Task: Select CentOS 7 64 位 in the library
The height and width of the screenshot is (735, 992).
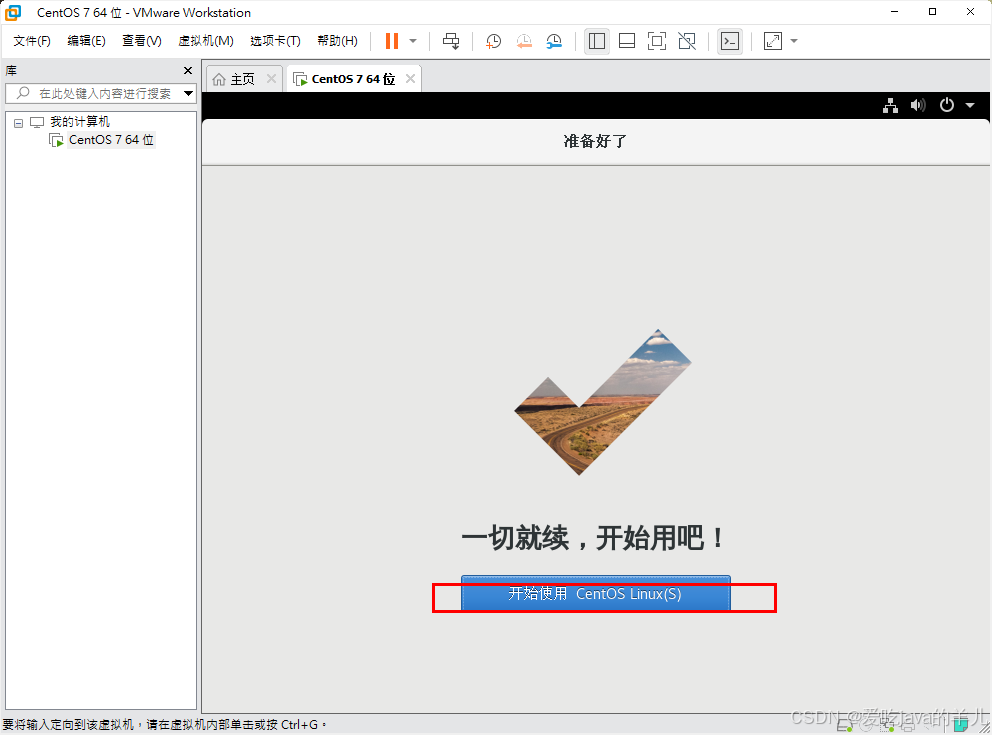Action: [x=111, y=140]
